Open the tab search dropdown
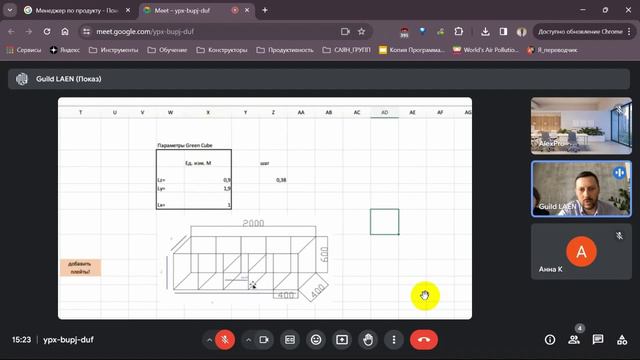The height and width of the screenshot is (360, 640). click(10, 10)
